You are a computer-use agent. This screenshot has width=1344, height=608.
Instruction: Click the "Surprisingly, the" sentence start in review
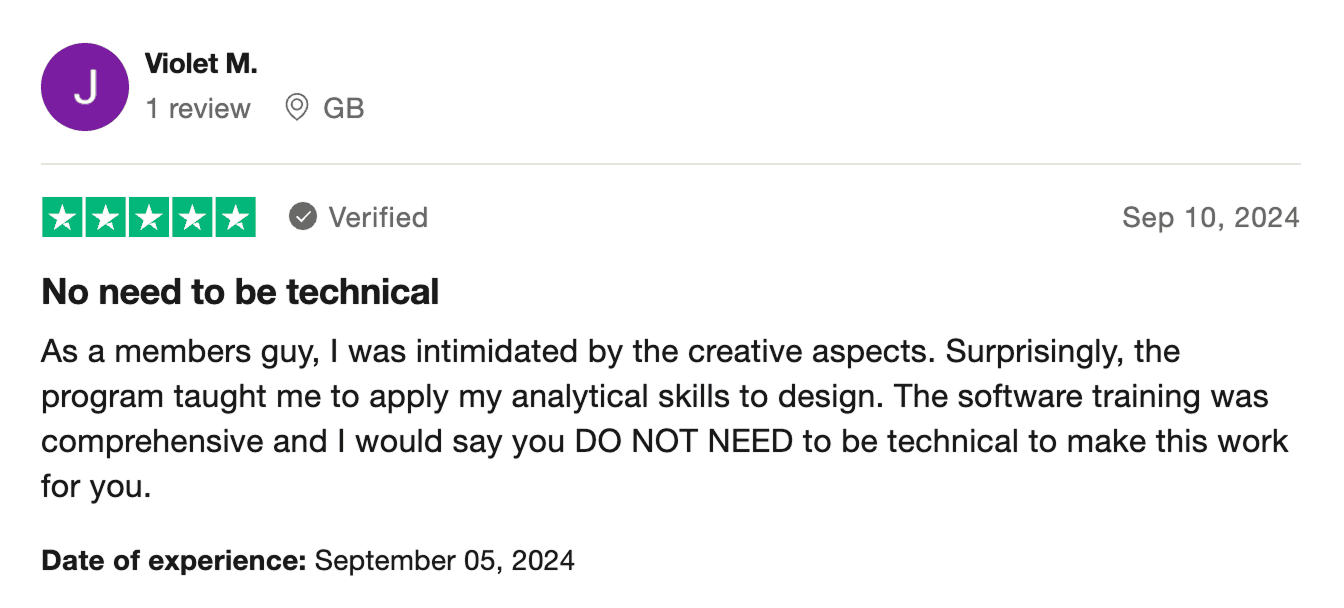tap(1062, 352)
